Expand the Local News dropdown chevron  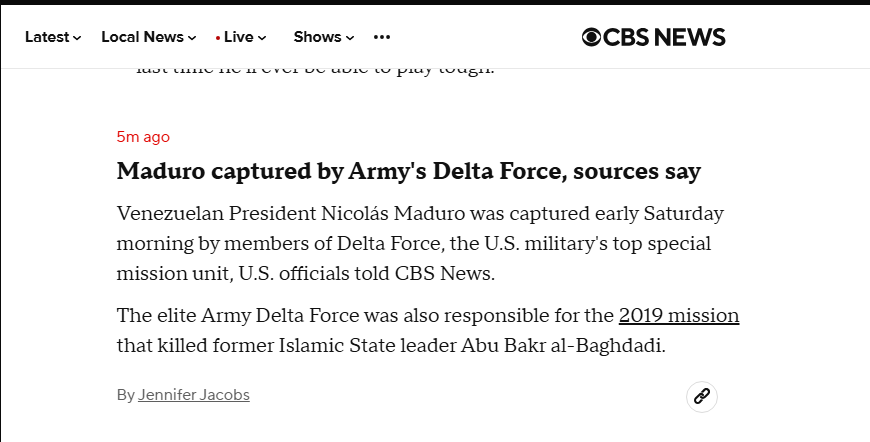coord(191,38)
